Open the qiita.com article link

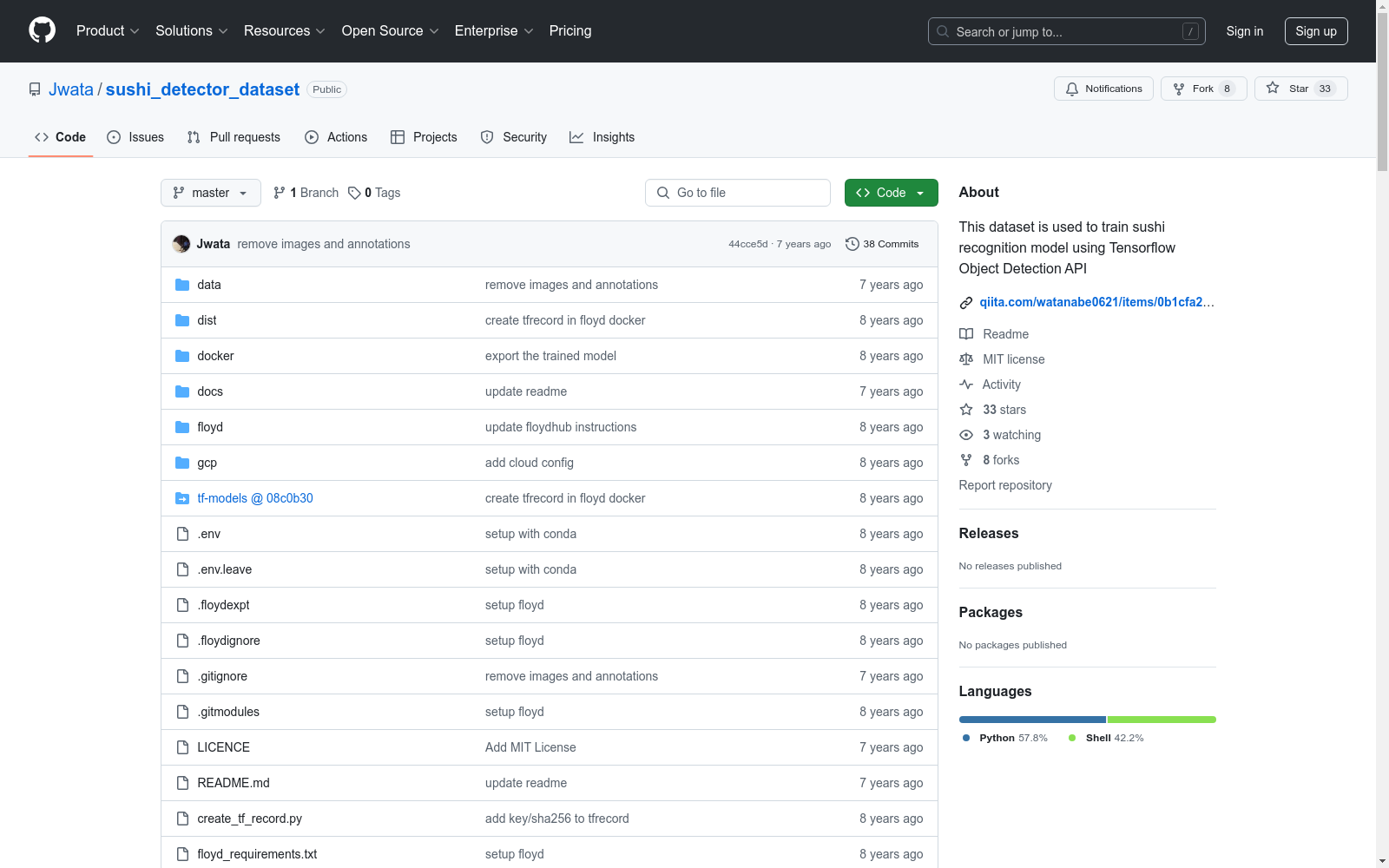(1096, 302)
